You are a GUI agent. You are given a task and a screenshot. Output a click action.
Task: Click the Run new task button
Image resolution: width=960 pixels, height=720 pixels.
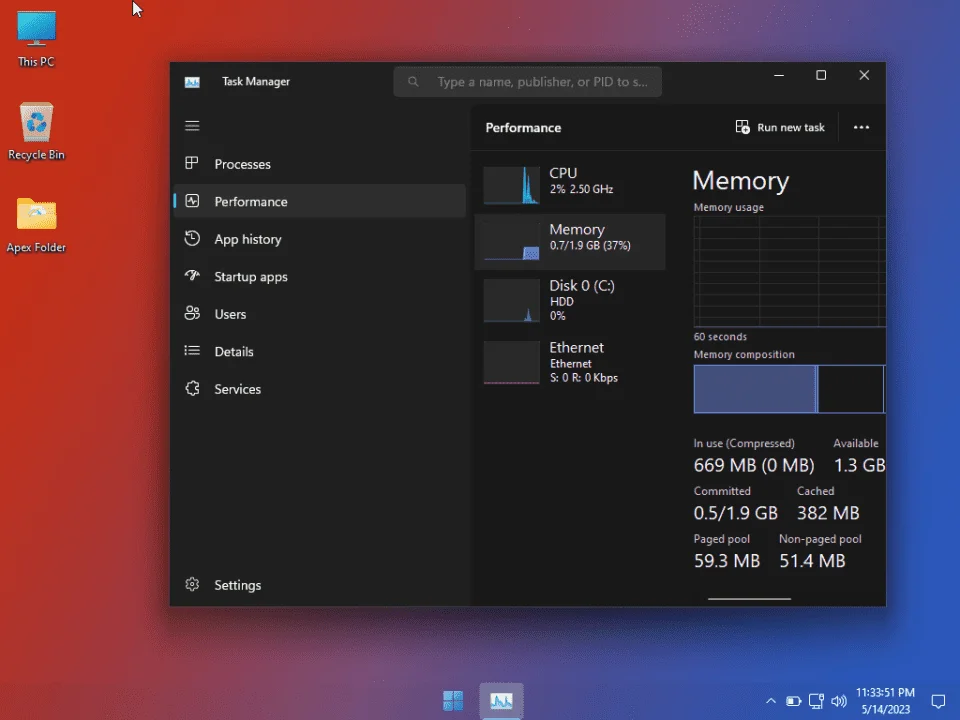coord(780,127)
